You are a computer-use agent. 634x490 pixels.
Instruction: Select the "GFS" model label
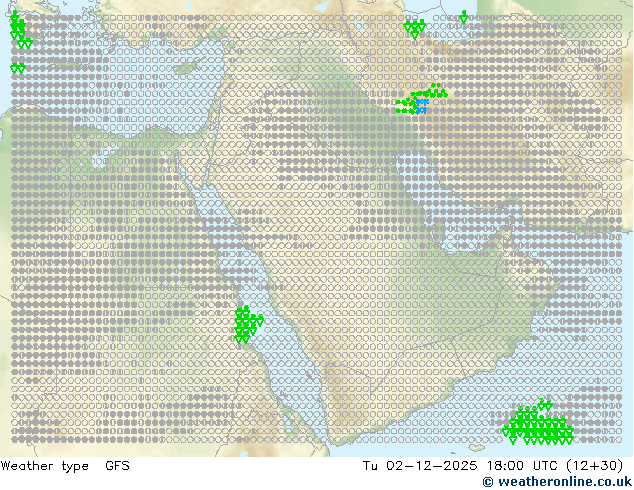(x=117, y=466)
